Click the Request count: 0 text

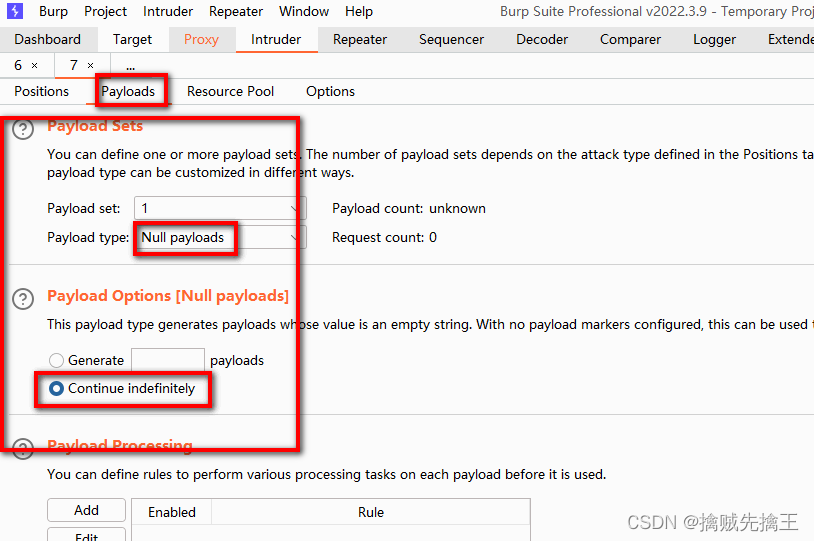click(x=385, y=237)
